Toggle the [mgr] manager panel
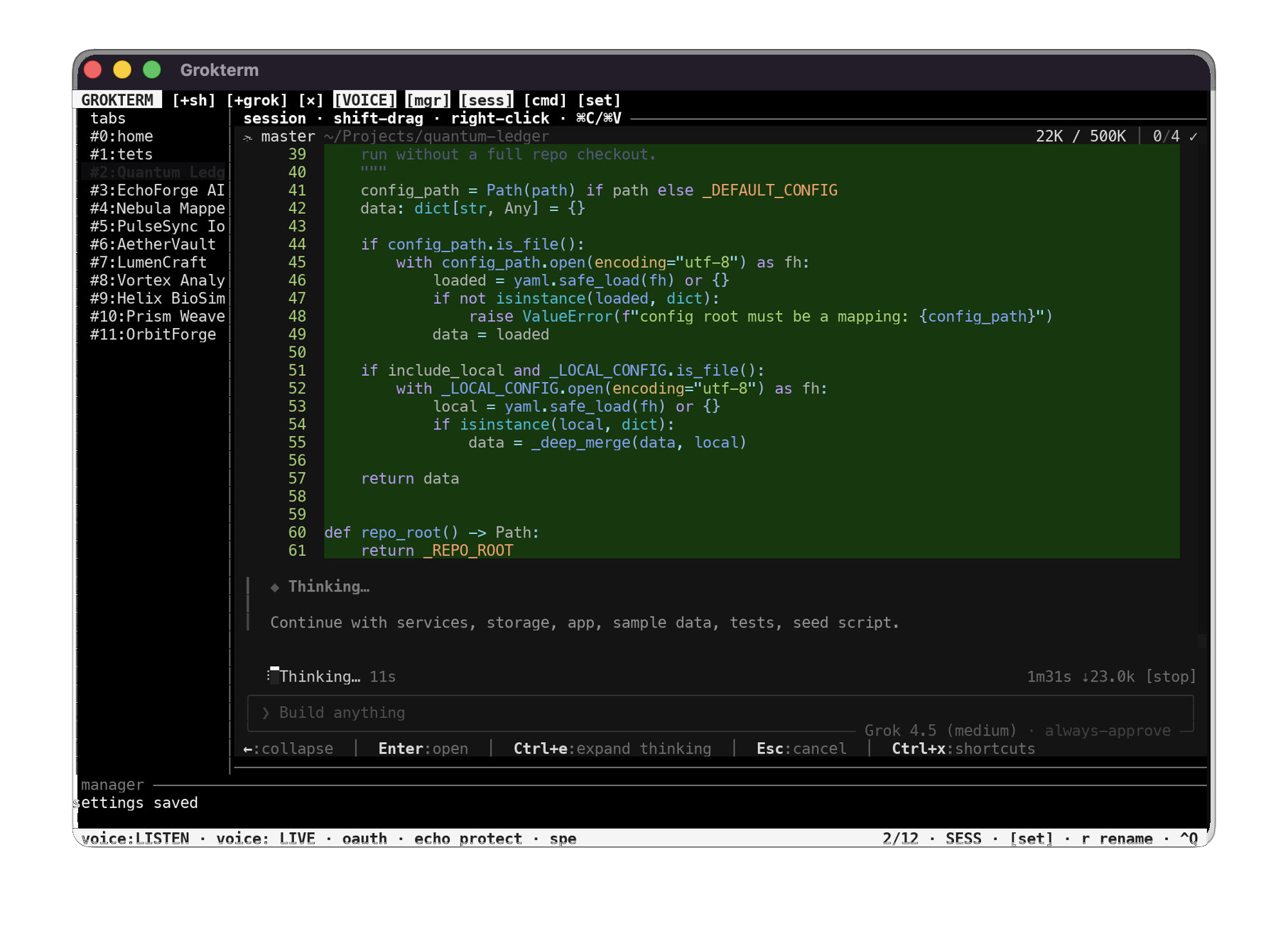The height and width of the screenshot is (943, 1288). click(428, 100)
